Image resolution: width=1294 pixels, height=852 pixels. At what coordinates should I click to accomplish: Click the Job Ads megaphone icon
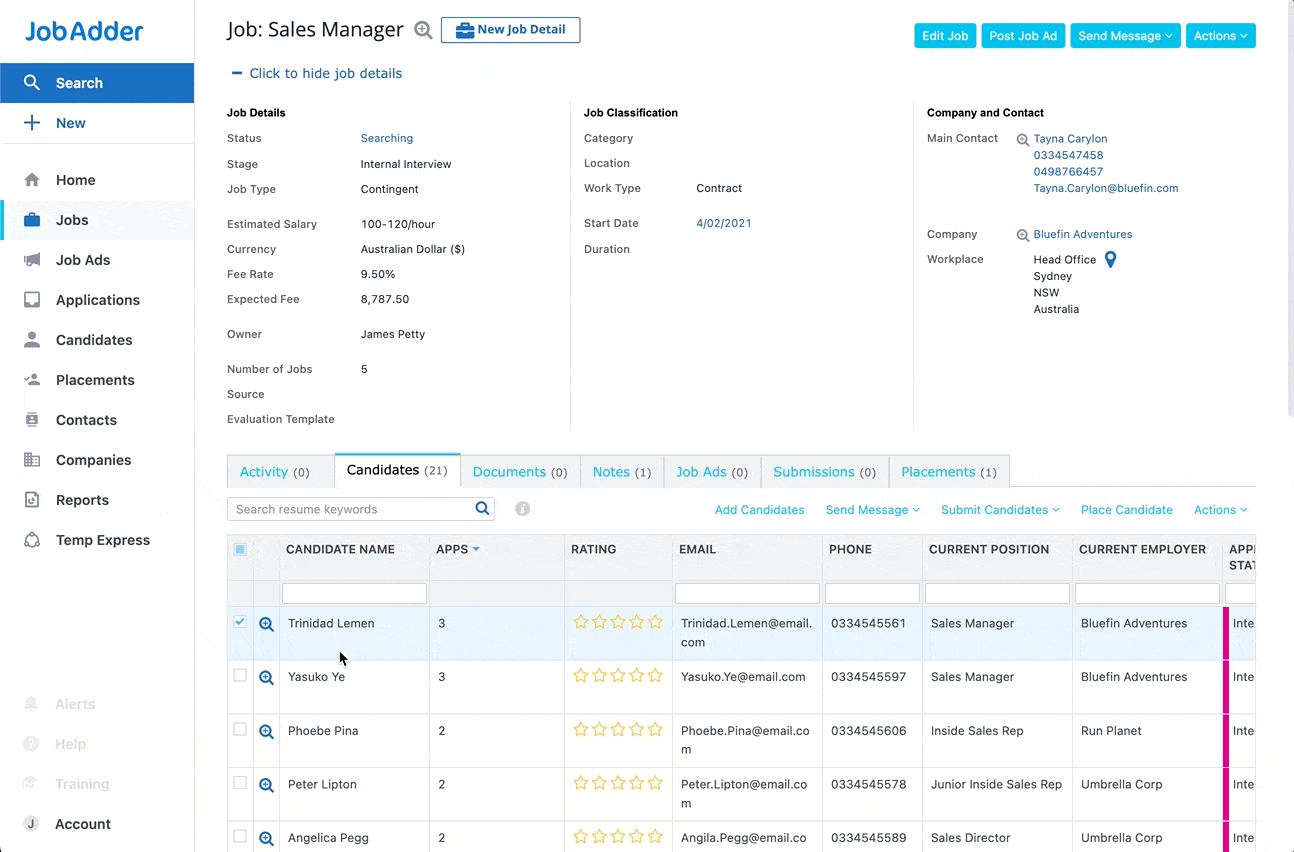32,260
